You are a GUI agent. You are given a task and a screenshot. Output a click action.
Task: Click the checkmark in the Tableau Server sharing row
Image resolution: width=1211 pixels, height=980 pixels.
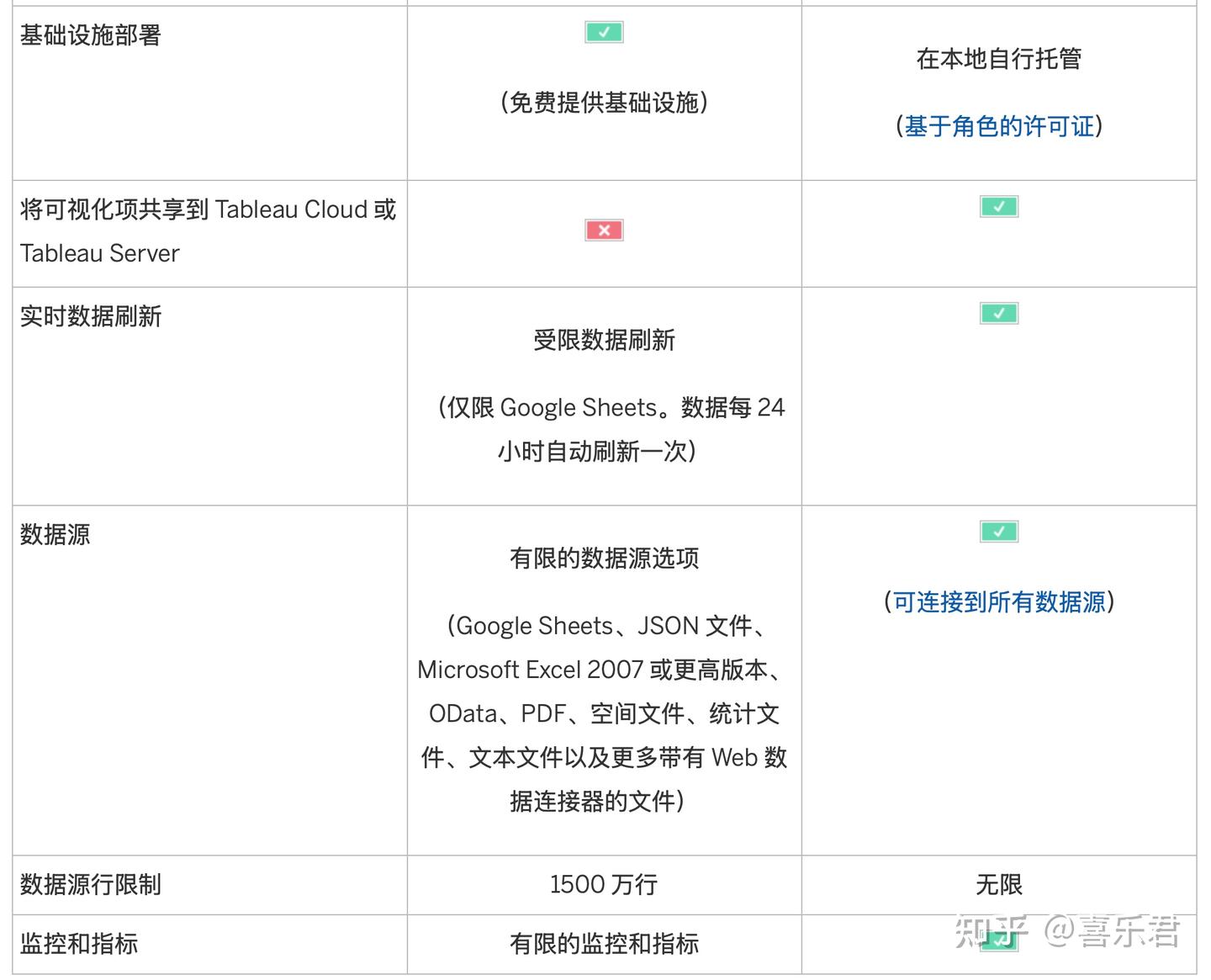point(999,206)
